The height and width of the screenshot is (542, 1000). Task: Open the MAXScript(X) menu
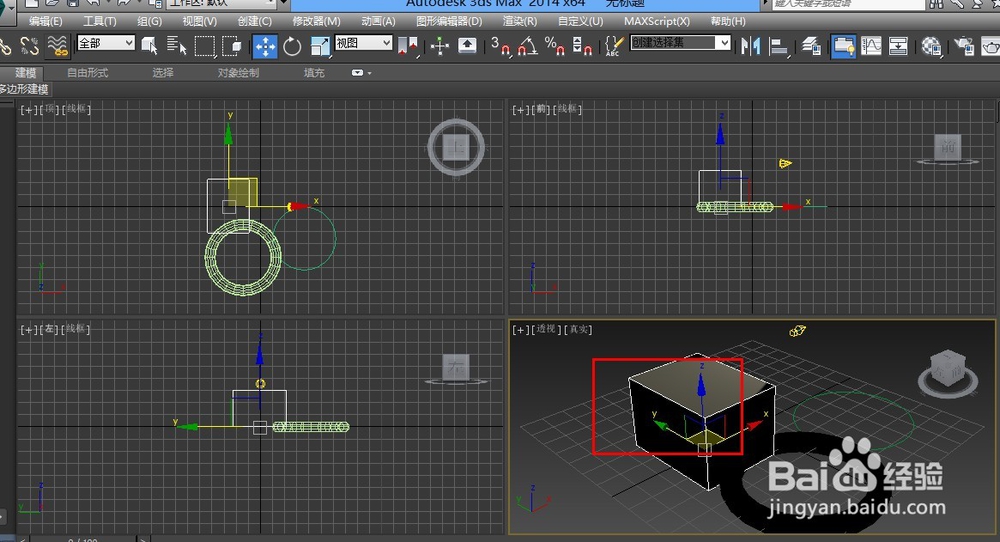(x=657, y=21)
